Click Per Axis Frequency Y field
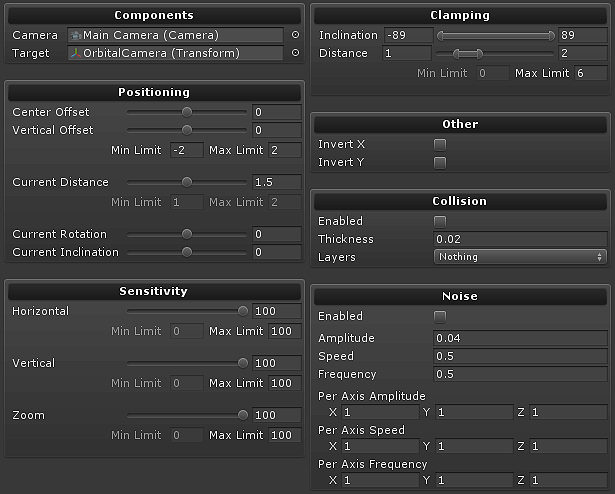Screen dimensions: 615x494 pos(474,480)
